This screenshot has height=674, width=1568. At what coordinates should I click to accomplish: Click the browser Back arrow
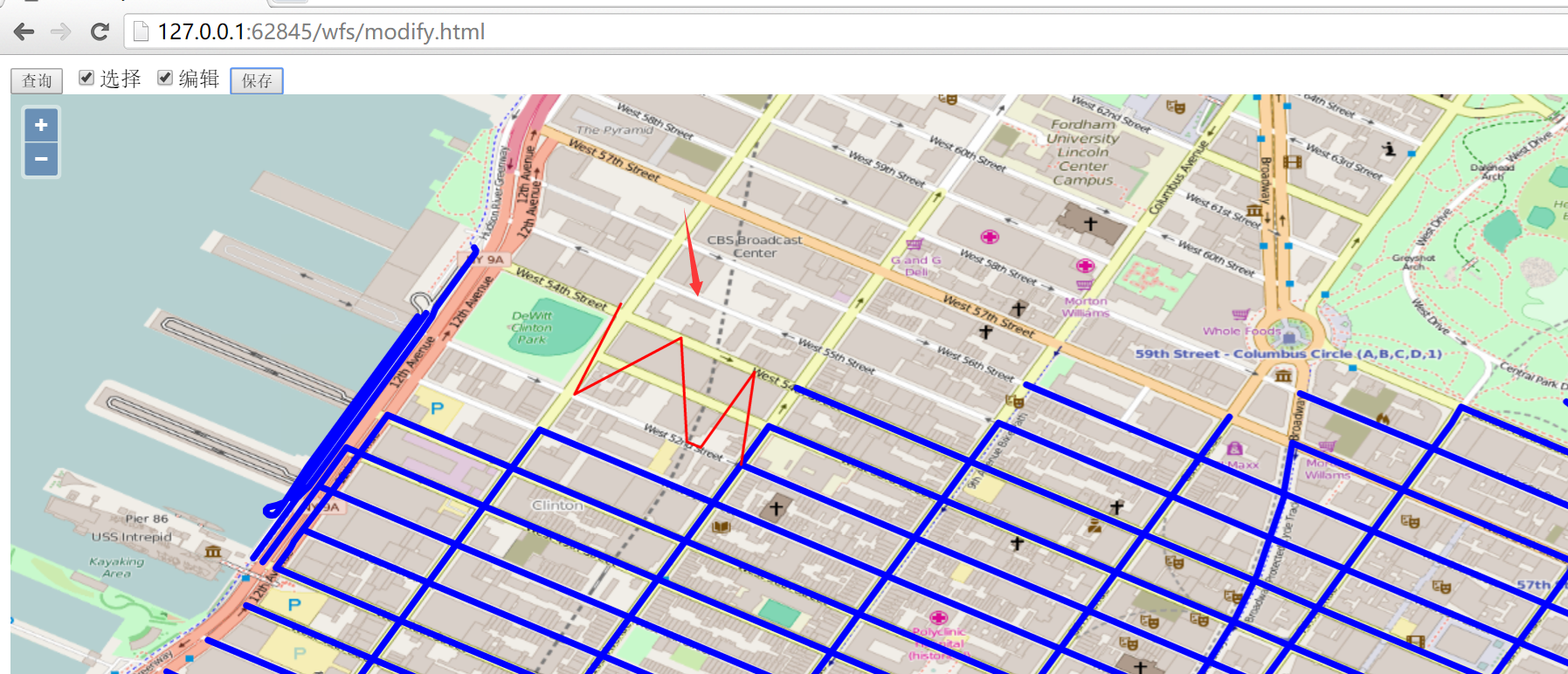[24, 31]
